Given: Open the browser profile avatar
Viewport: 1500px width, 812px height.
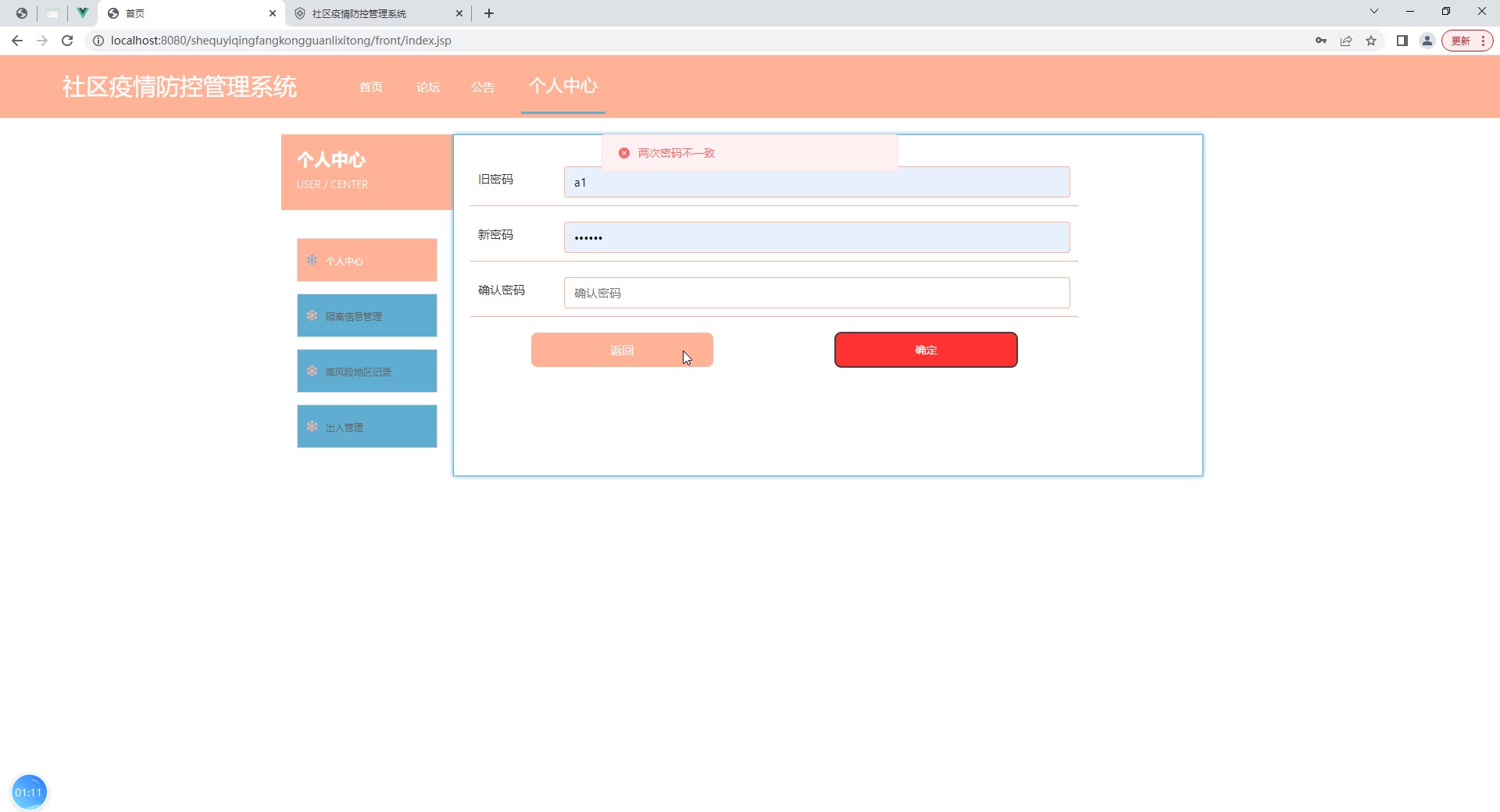Looking at the screenshot, I should point(1427,41).
